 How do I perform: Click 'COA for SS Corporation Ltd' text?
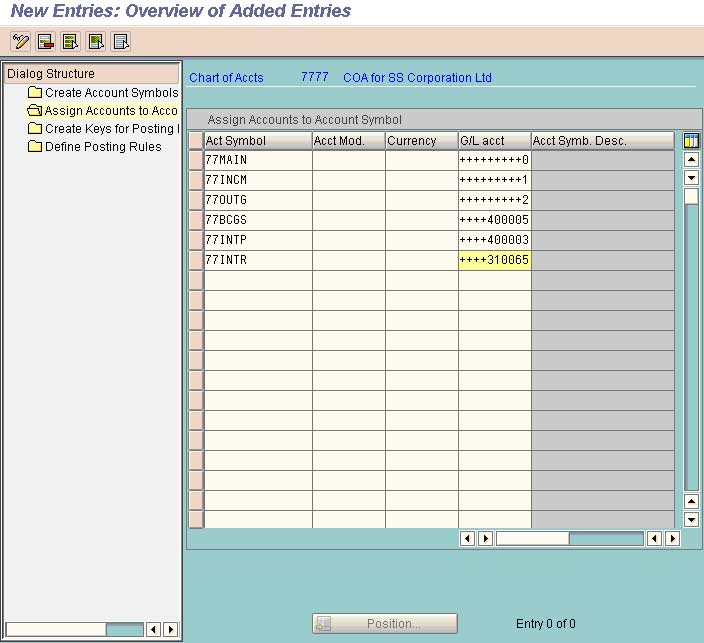[417, 77]
